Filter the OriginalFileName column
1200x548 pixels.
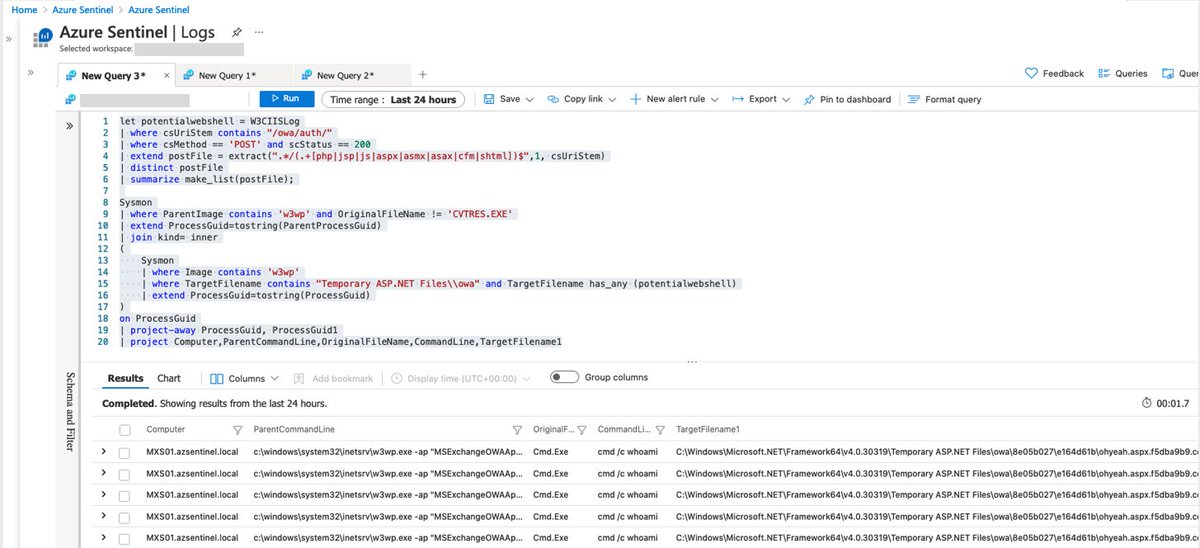click(581, 430)
